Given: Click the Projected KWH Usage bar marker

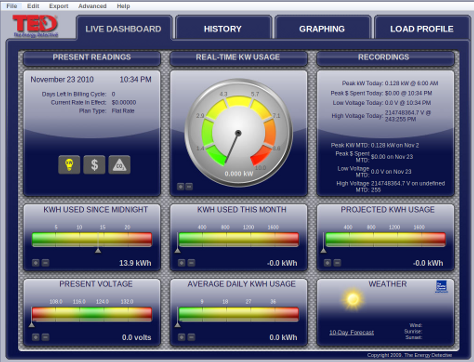Looking at the screenshot, I should coord(323,250).
